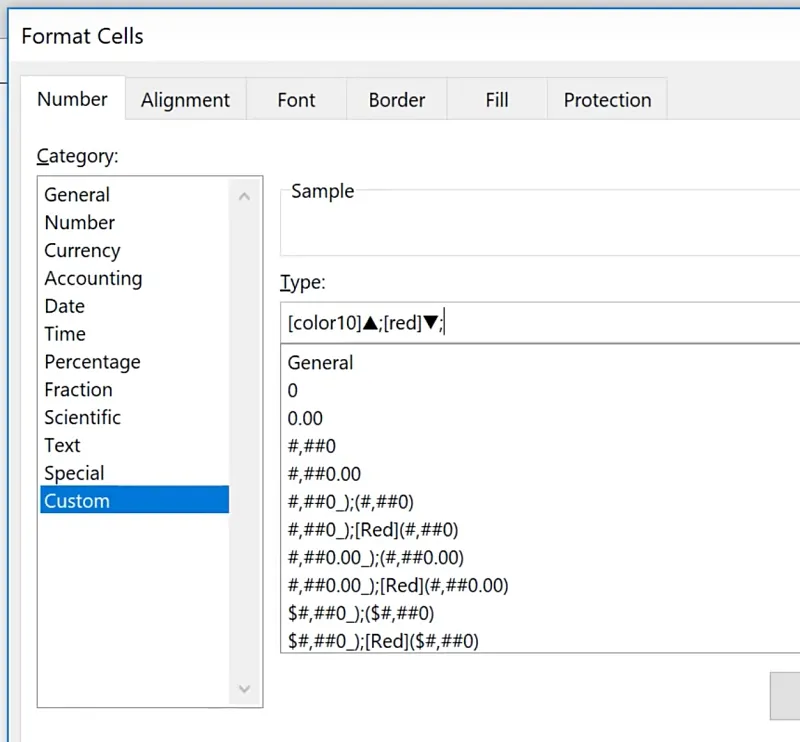
Task: Pick the Date category
Action: (64, 307)
